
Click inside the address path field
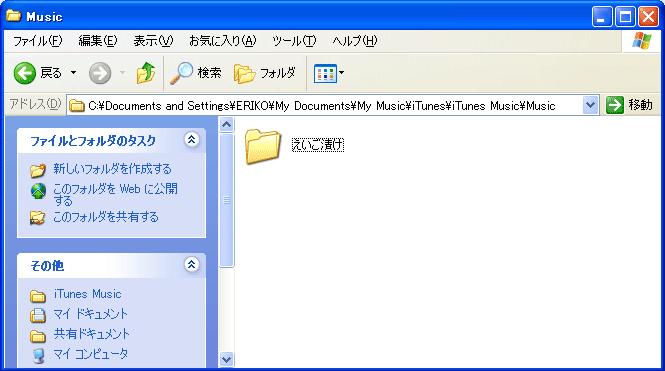pyautogui.click(x=333, y=106)
